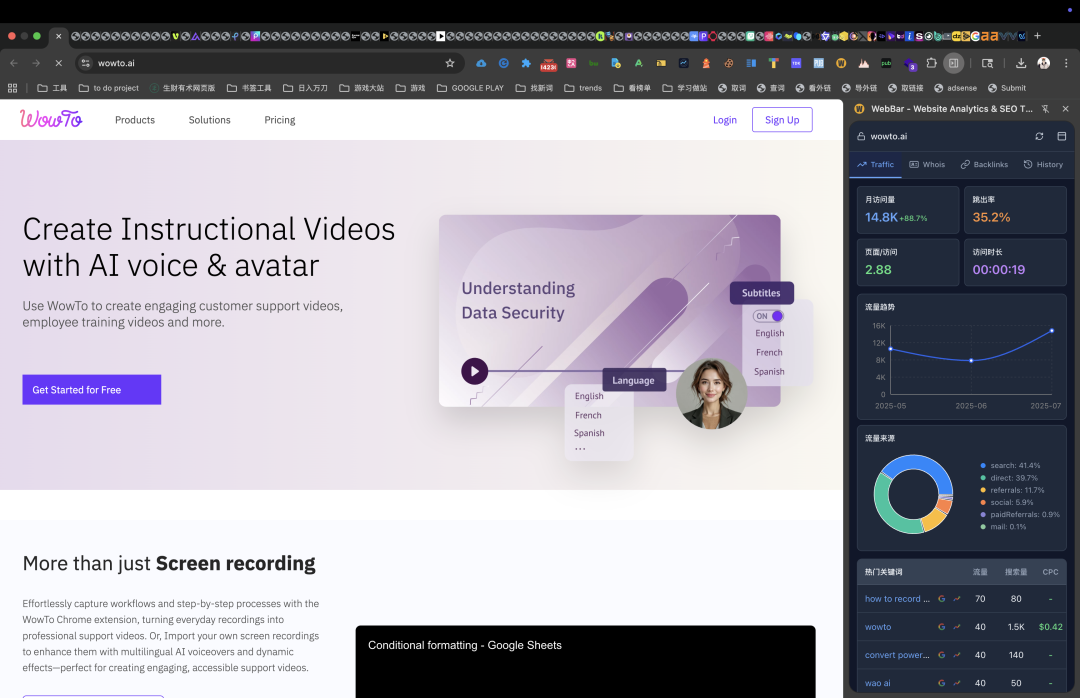Stop loading the page
1080x698 pixels.
coord(59,63)
